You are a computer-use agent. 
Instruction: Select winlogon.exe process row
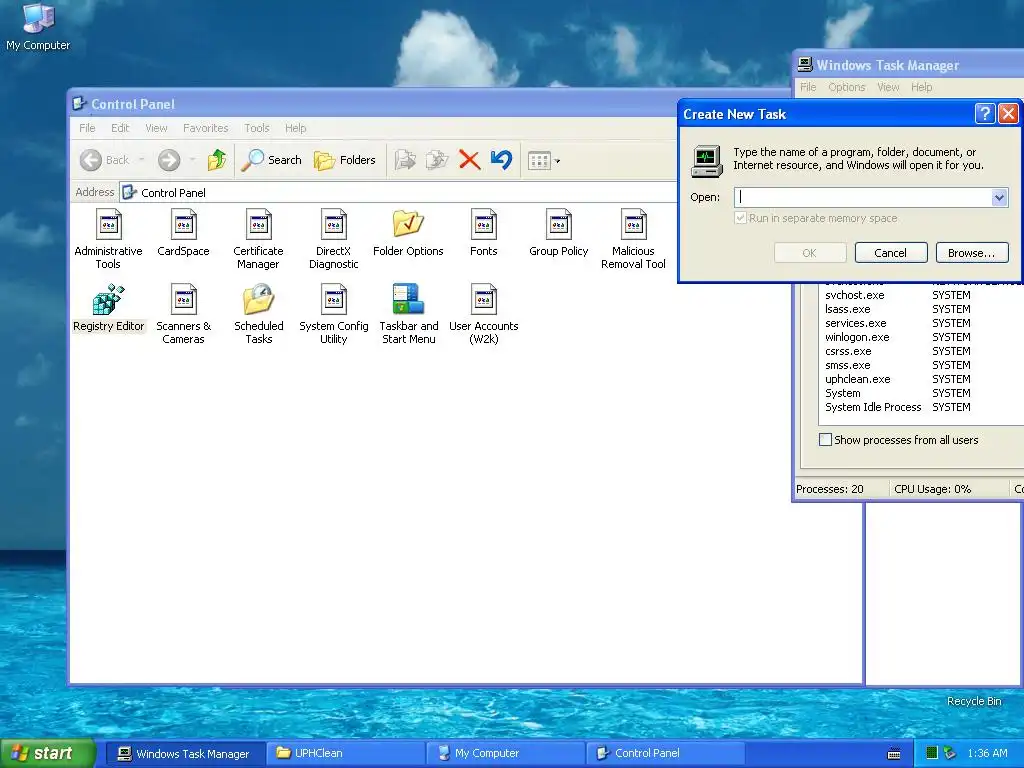point(857,337)
